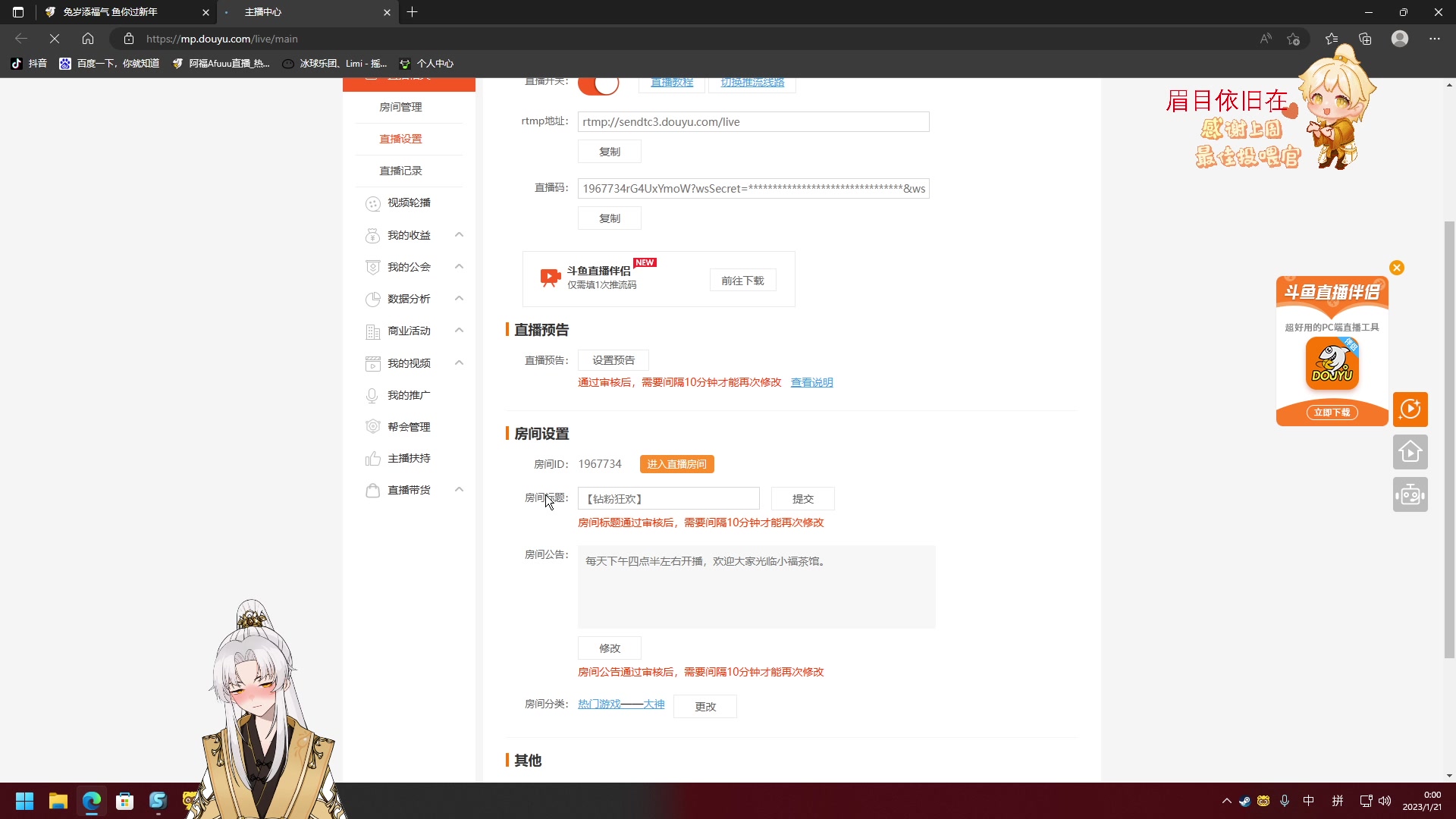This screenshot has width=1456, height=819.
Task: Open browser Collections icon
Action: click(x=1365, y=39)
